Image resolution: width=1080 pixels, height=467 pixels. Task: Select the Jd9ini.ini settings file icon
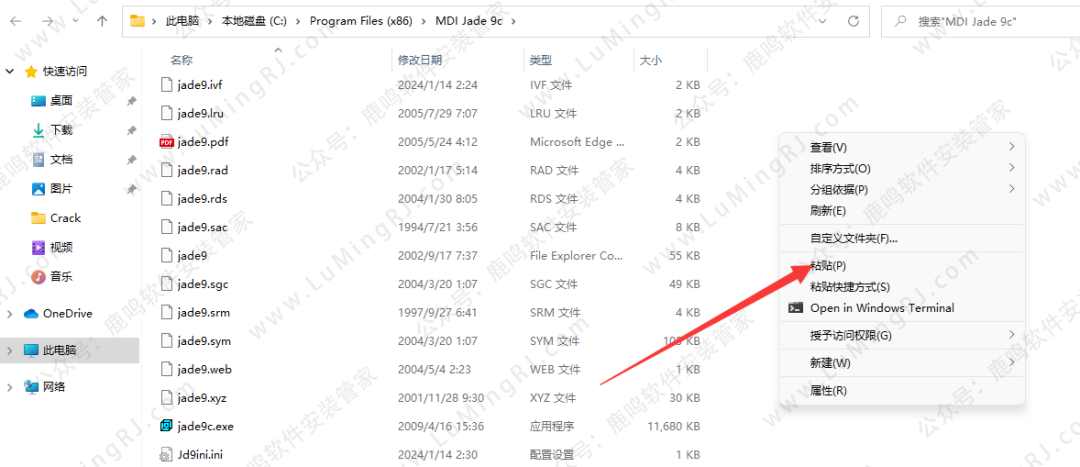point(165,455)
